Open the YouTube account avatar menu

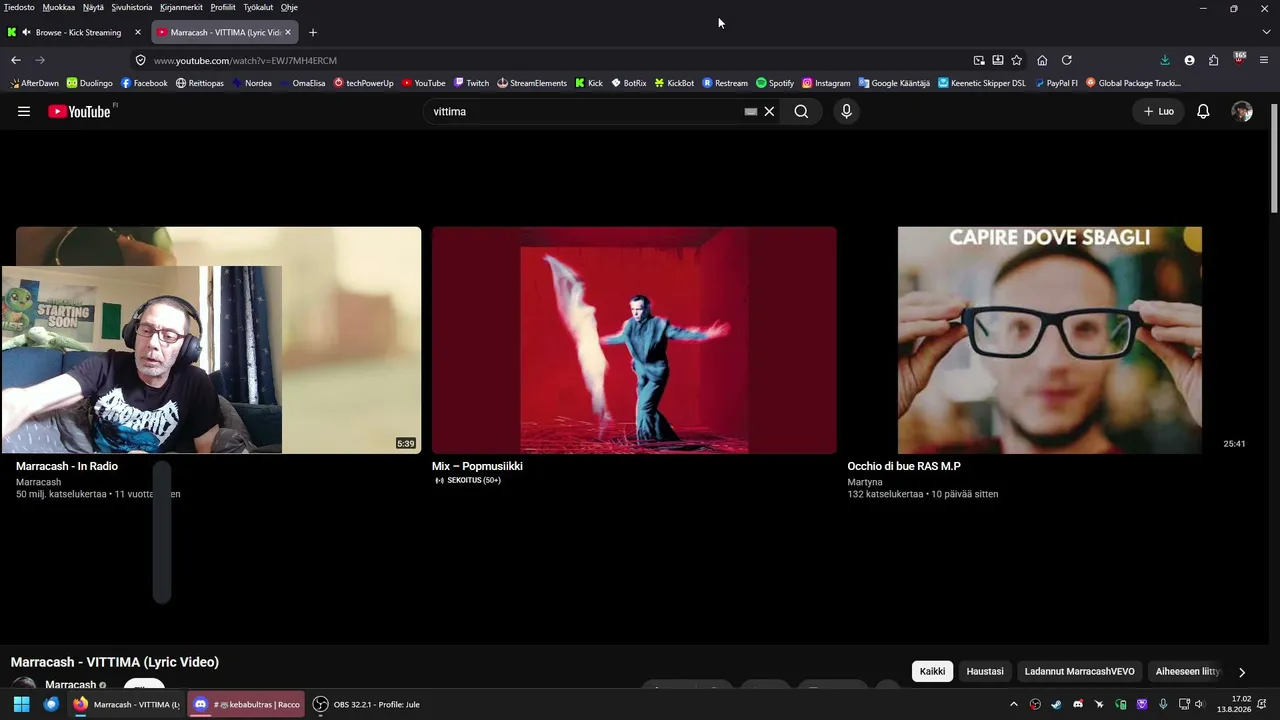pyautogui.click(x=1242, y=112)
